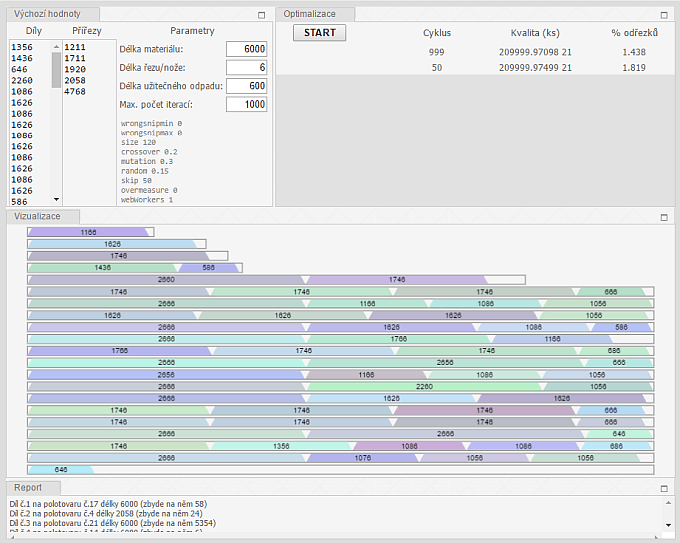This screenshot has height=543, width=680.
Task: Select value 1920 in Přířezy list
Action: [75, 69]
